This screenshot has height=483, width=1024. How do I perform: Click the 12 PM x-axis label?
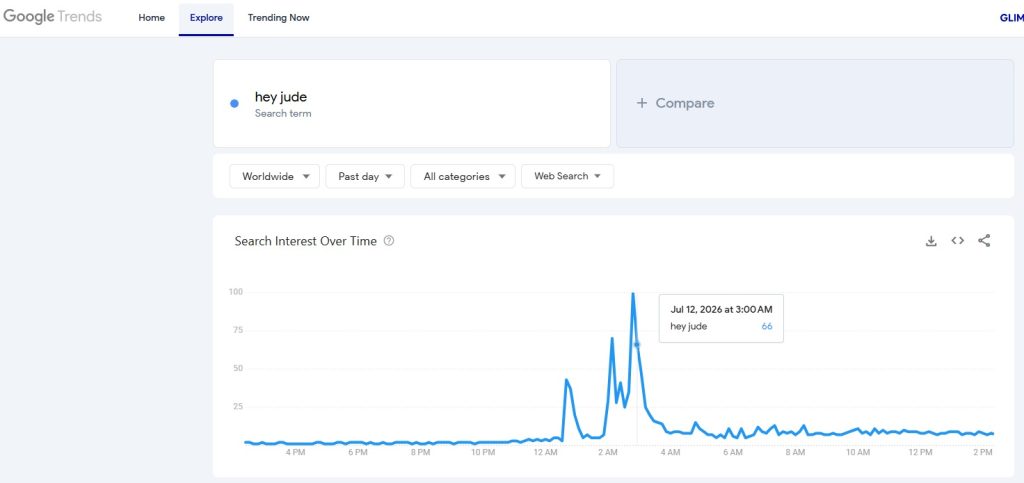920,452
